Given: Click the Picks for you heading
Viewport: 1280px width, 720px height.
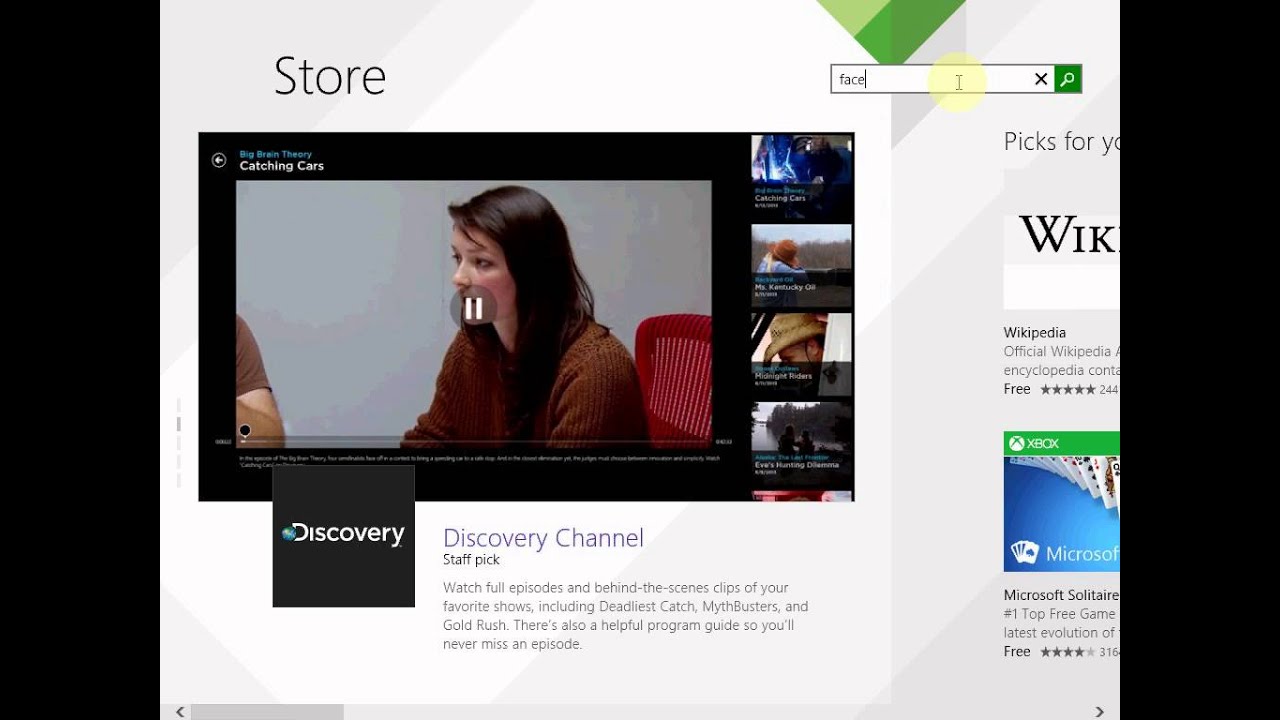Looking at the screenshot, I should pos(1061,142).
